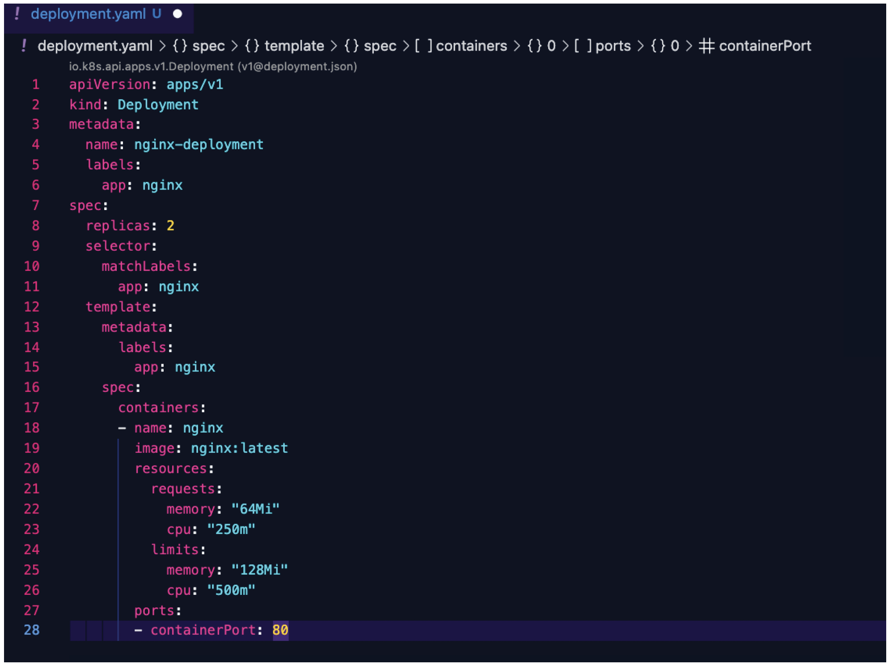Image resolution: width=888 pixels, height=665 pixels.
Task: Open first 'spec' breadcrumb segment
Action: pyautogui.click(x=198, y=46)
